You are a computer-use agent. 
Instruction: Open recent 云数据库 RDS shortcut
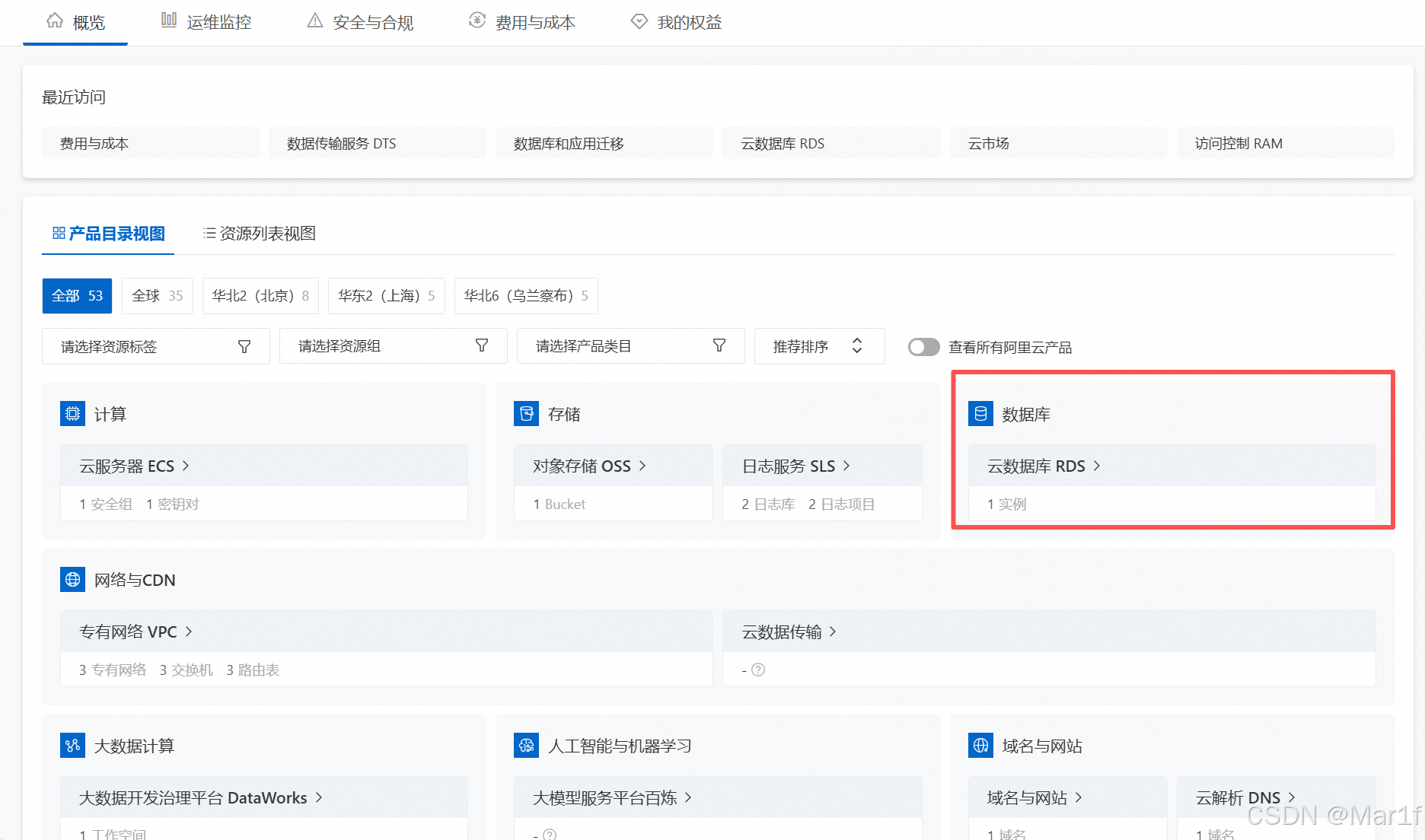pyautogui.click(x=831, y=143)
